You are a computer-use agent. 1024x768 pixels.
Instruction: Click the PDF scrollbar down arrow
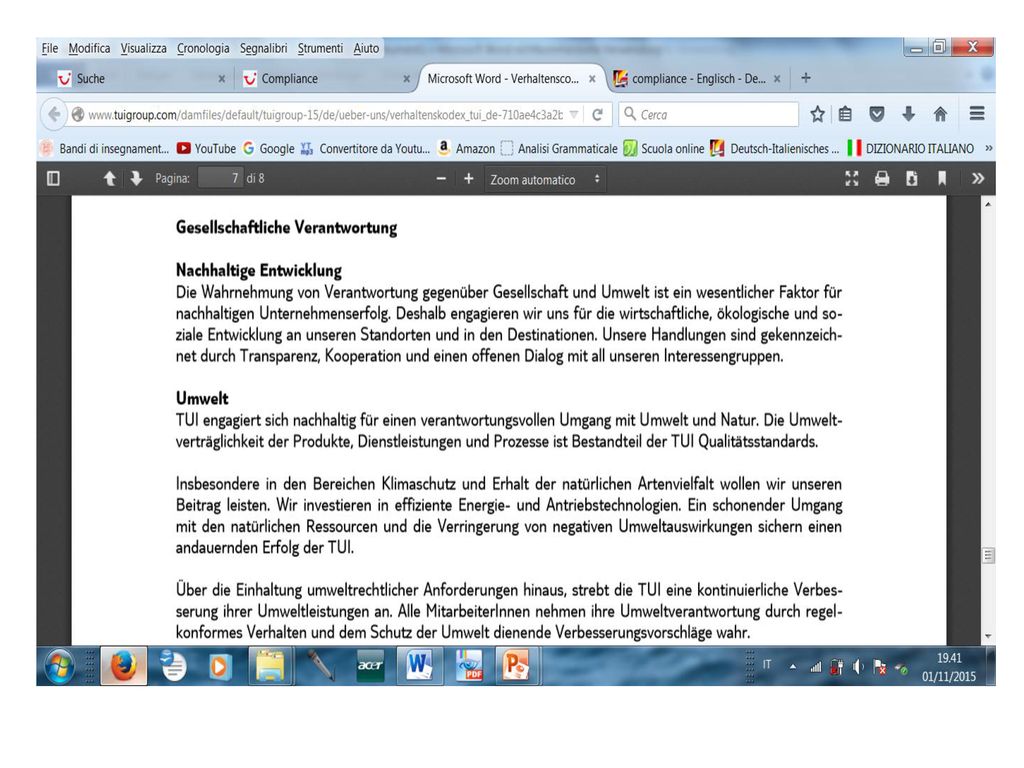(x=988, y=635)
